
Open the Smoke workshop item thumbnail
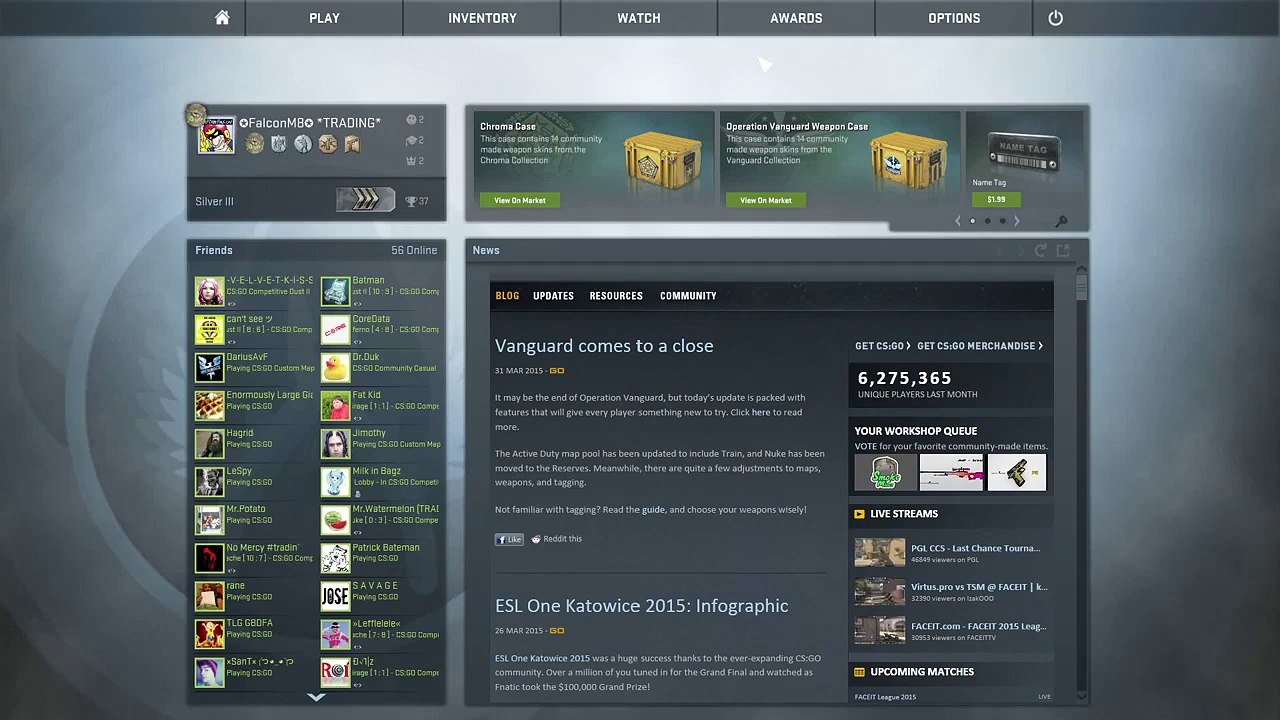point(885,473)
